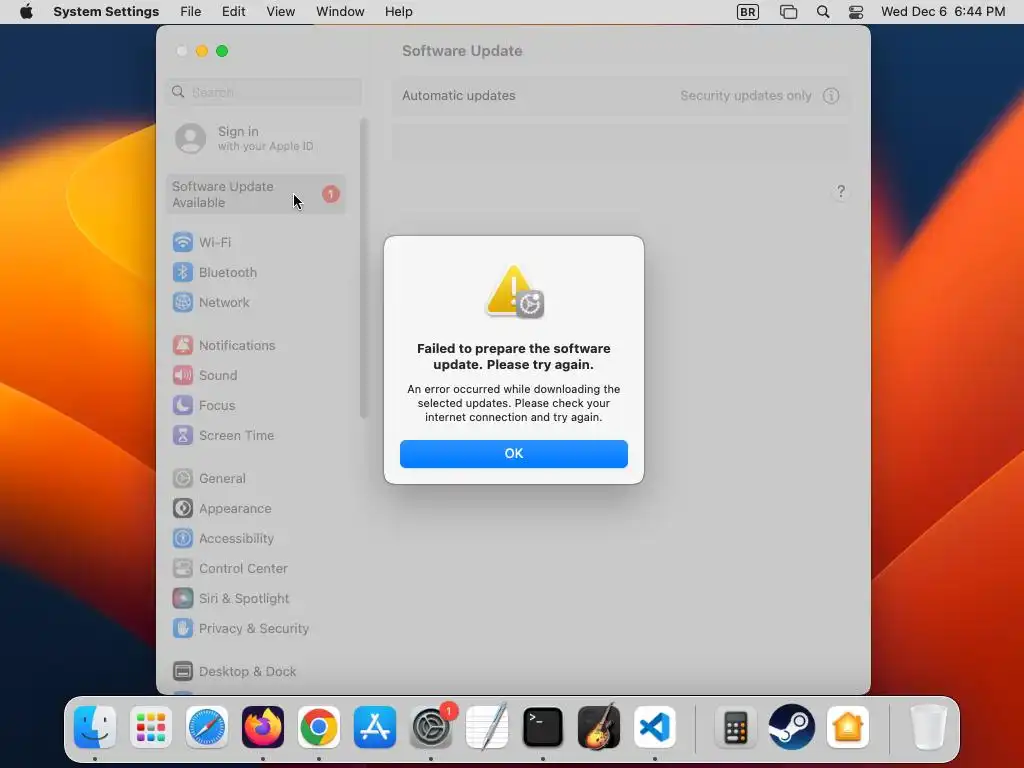Open Trash from the Dock

click(x=928, y=727)
